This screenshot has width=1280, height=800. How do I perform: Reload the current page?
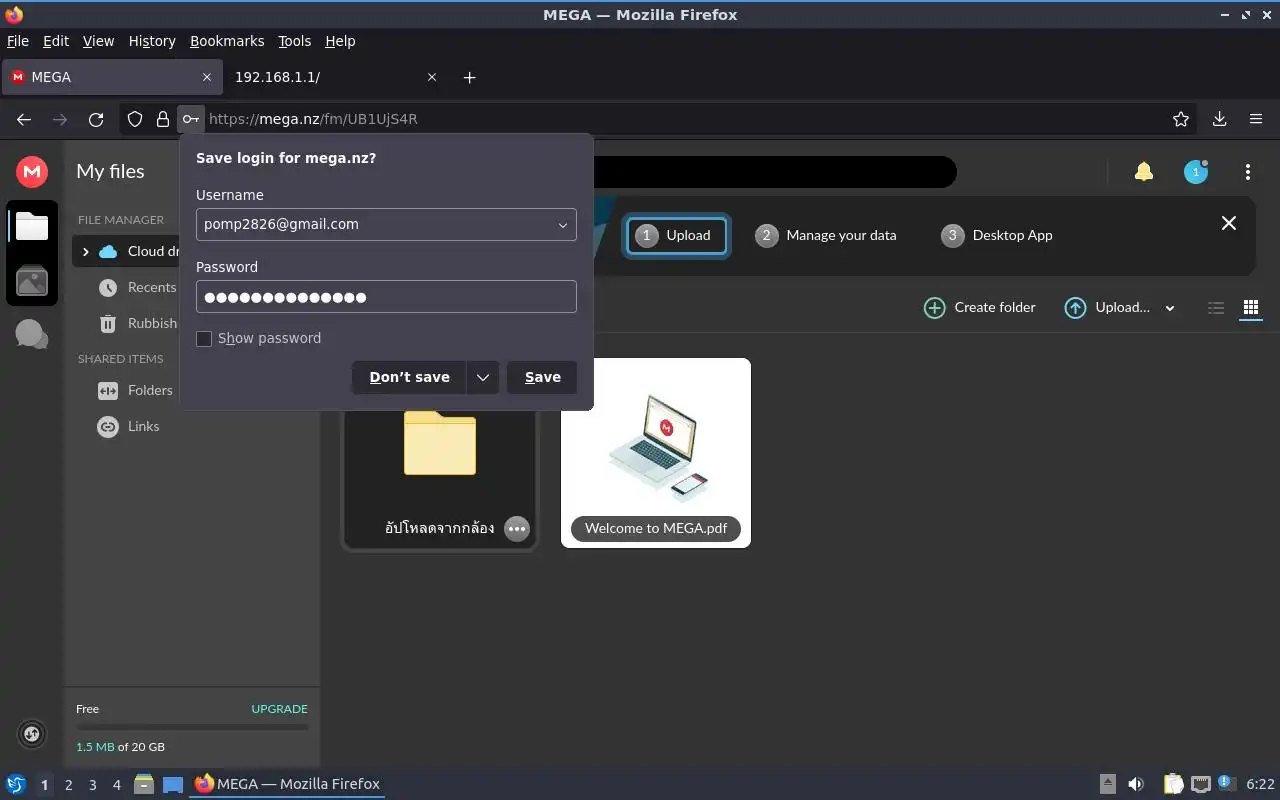(x=96, y=119)
